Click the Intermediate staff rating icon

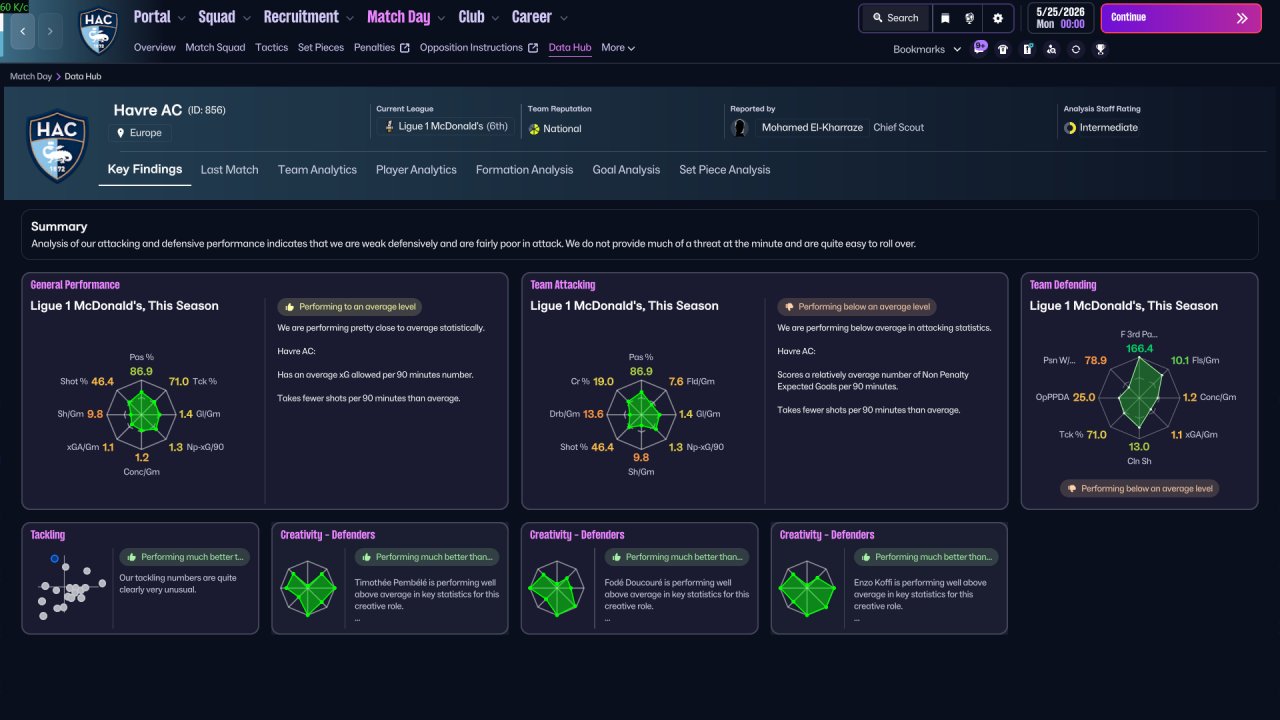tap(1070, 128)
